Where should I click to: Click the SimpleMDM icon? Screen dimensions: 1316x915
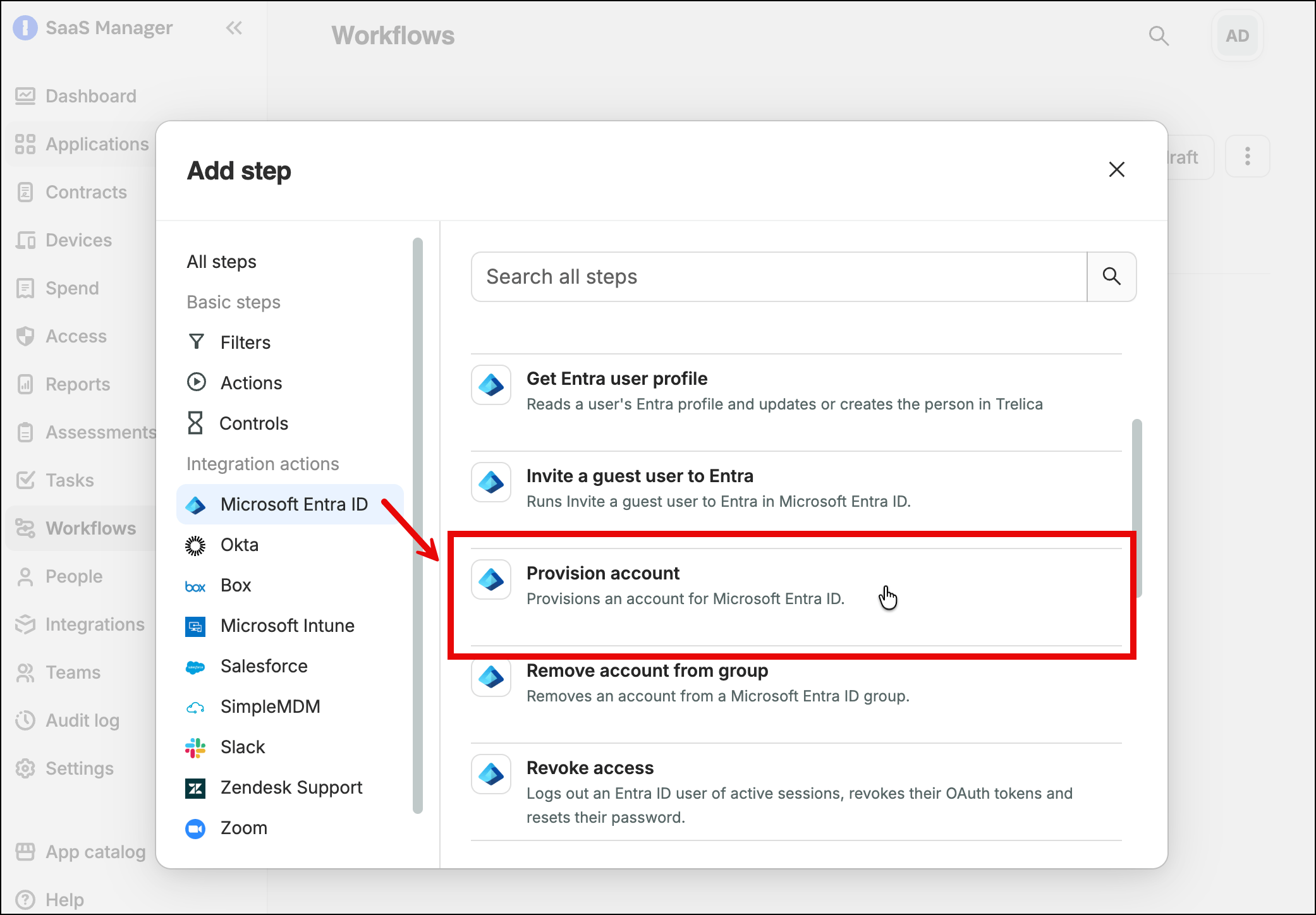coord(195,707)
